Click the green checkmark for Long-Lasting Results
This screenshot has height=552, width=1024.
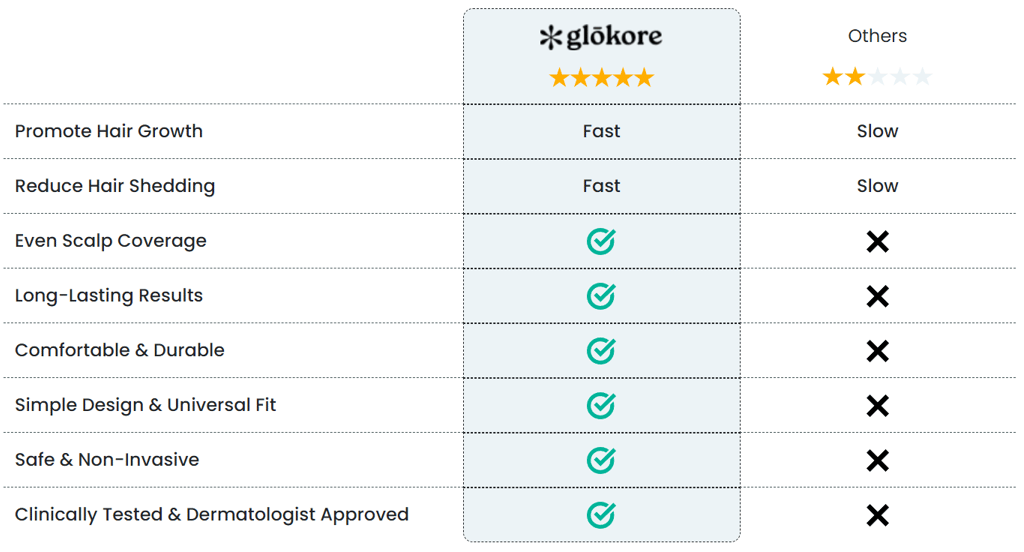(x=601, y=296)
